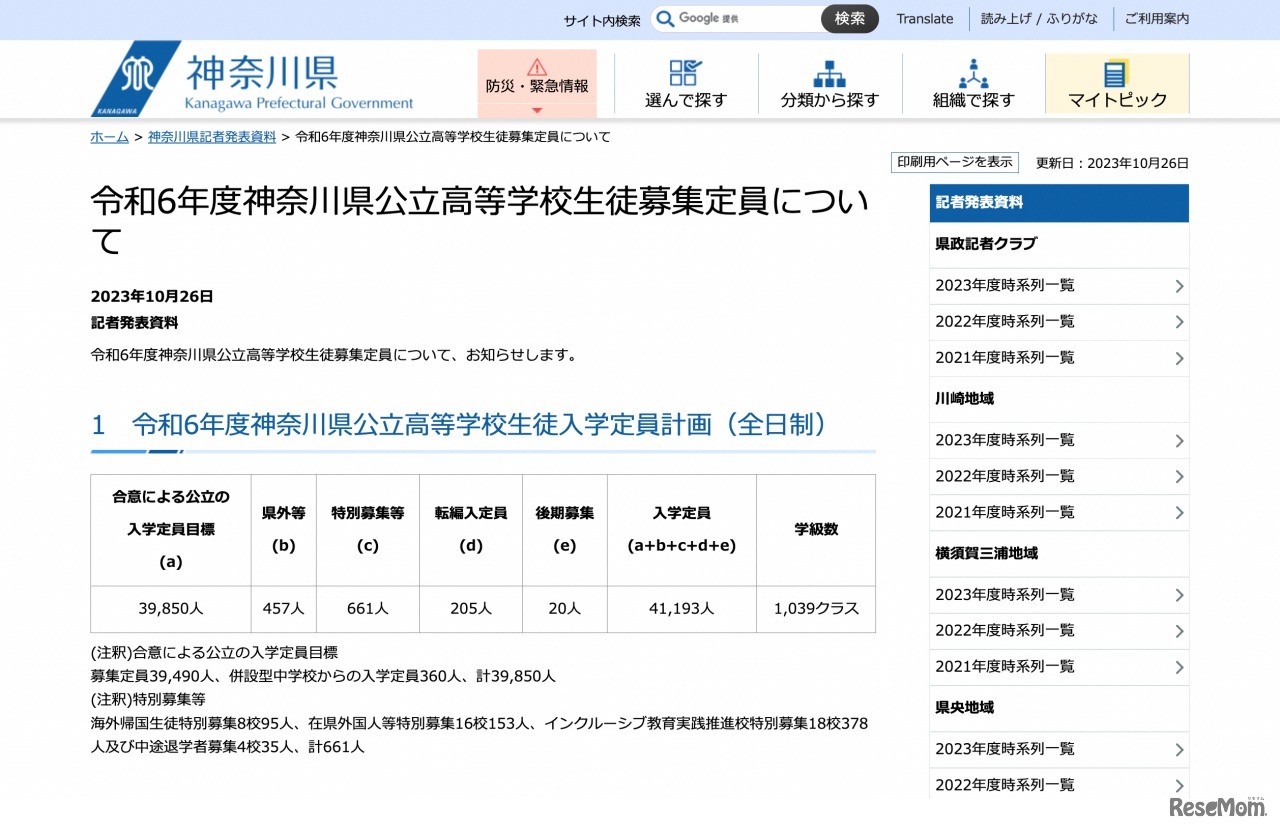Select the 分類から探す hierarchy icon

(x=828, y=73)
